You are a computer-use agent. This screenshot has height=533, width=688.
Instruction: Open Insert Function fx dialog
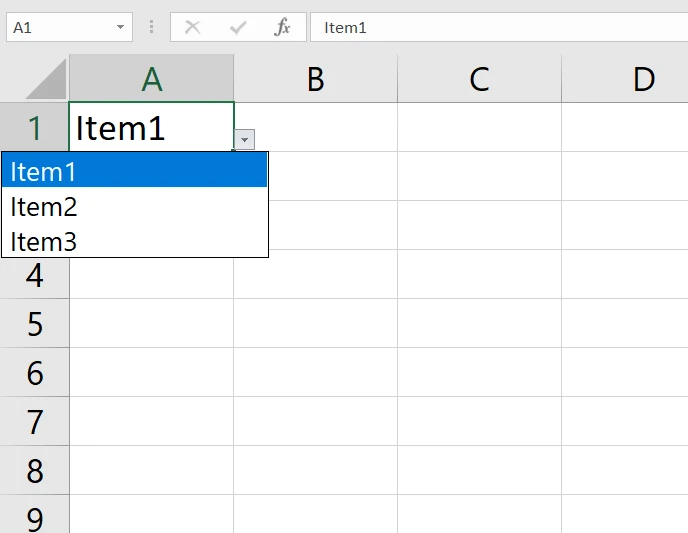tap(283, 28)
